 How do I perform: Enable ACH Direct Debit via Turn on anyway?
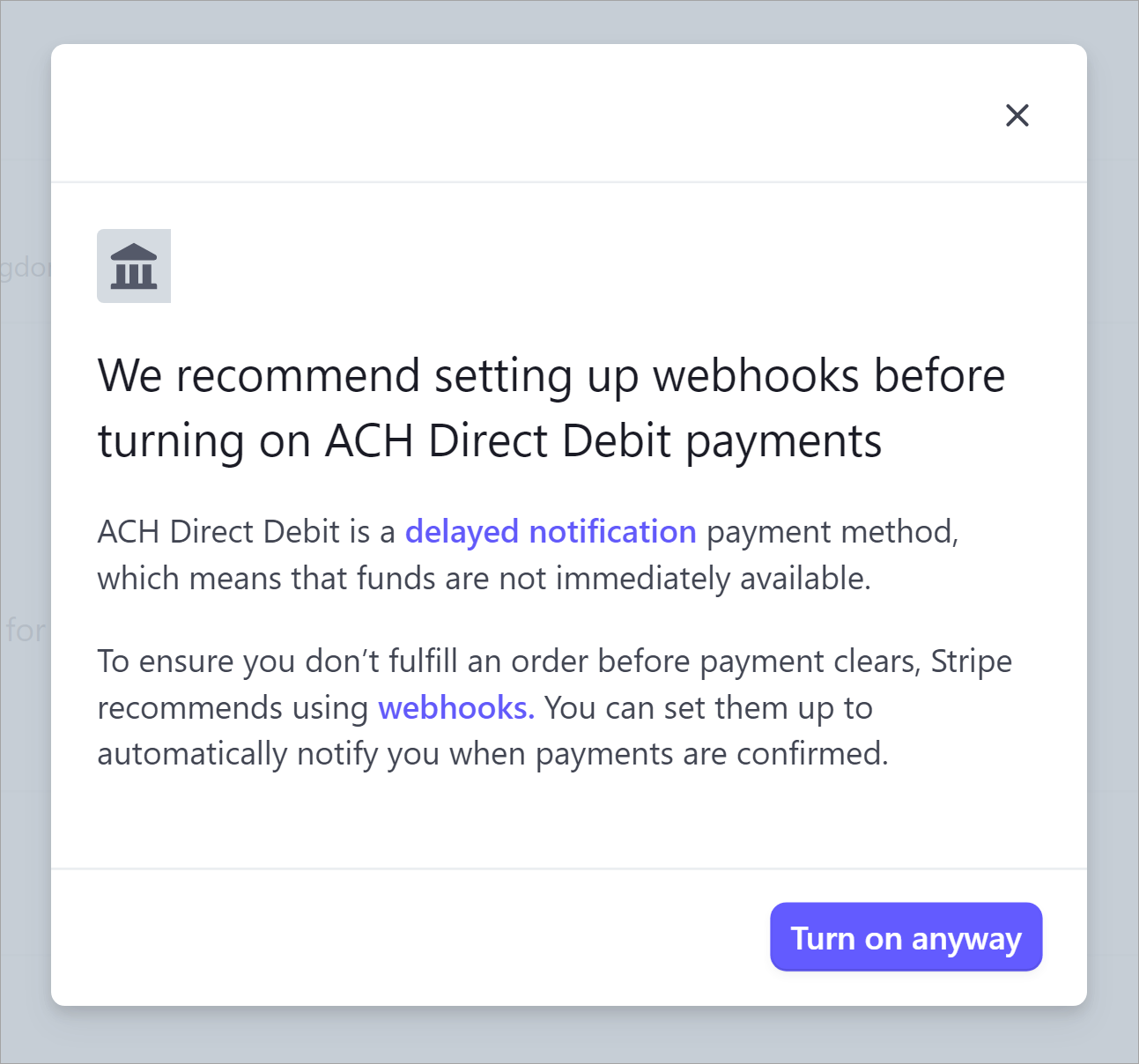906,937
